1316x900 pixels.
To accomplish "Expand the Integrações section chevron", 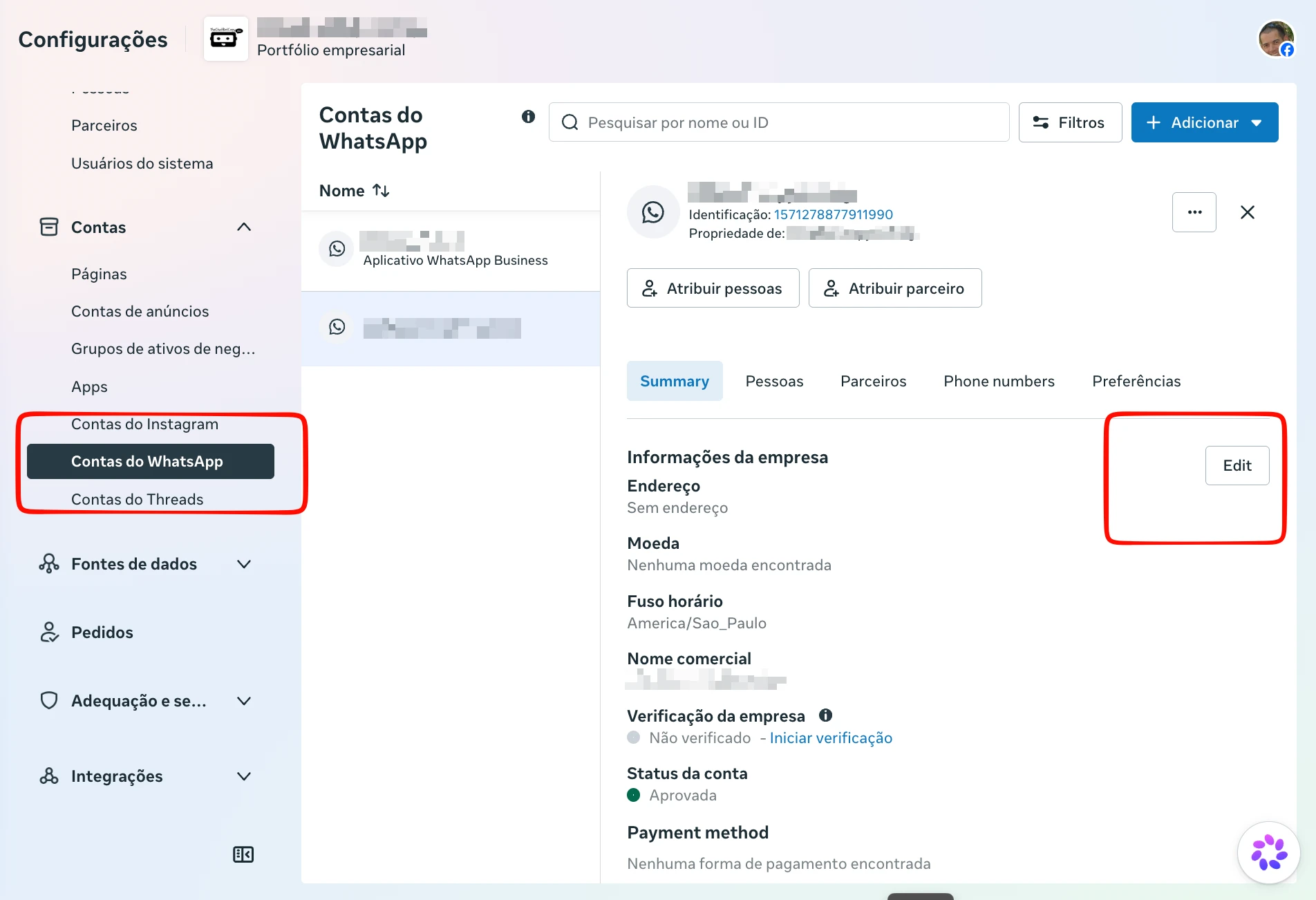I will pos(244,776).
